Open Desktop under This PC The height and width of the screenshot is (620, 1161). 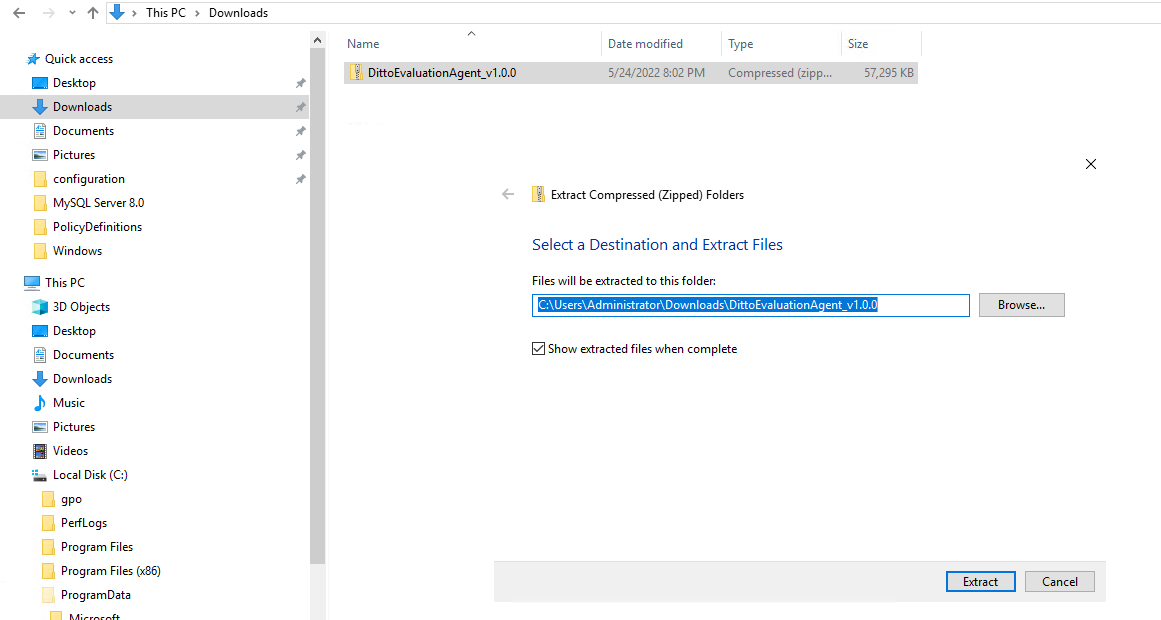[74, 330]
